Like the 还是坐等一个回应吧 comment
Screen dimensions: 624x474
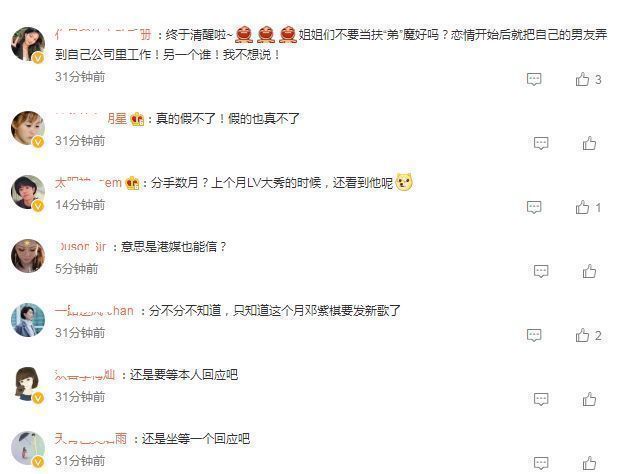click(x=589, y=463)
